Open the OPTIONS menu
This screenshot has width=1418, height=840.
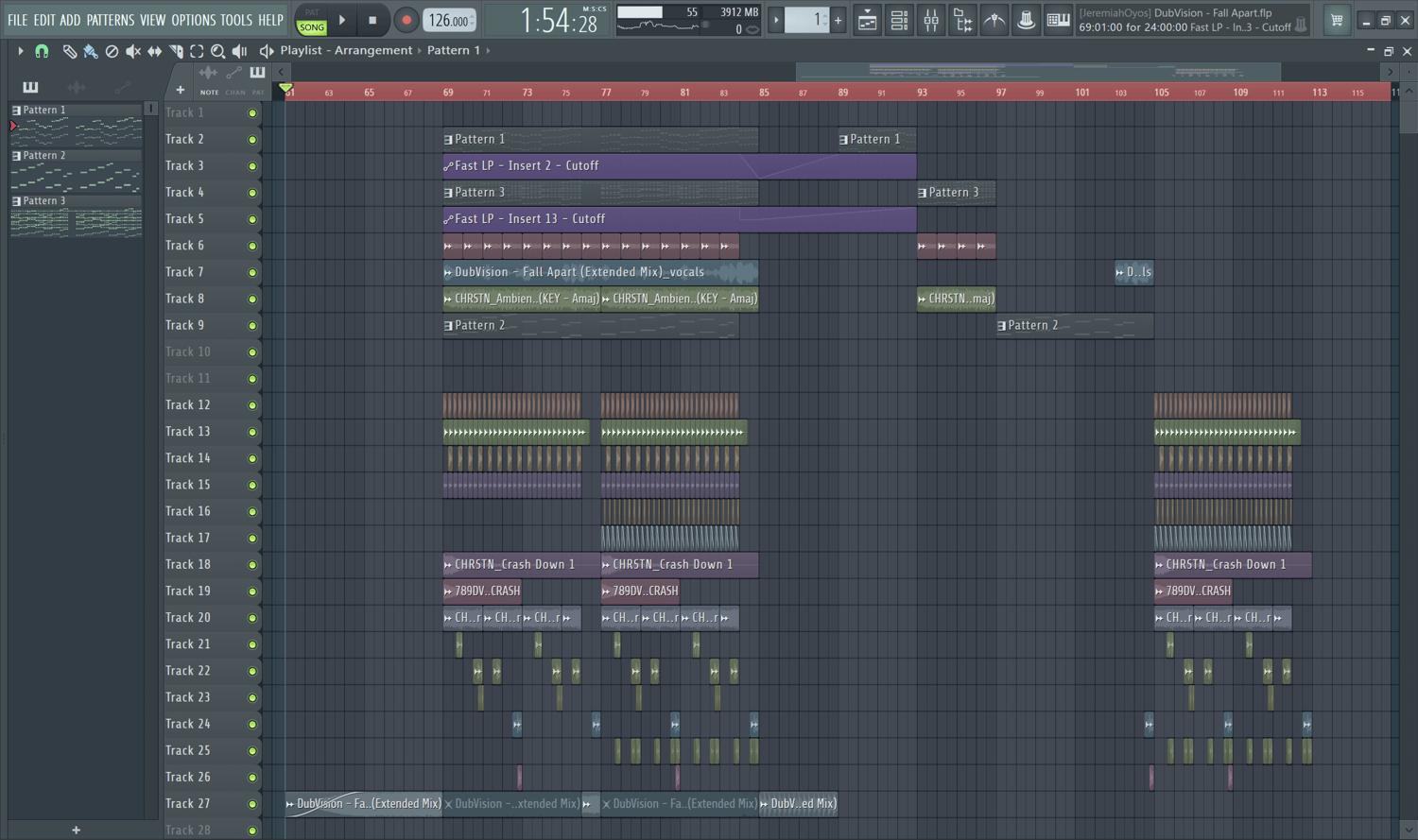194,20
